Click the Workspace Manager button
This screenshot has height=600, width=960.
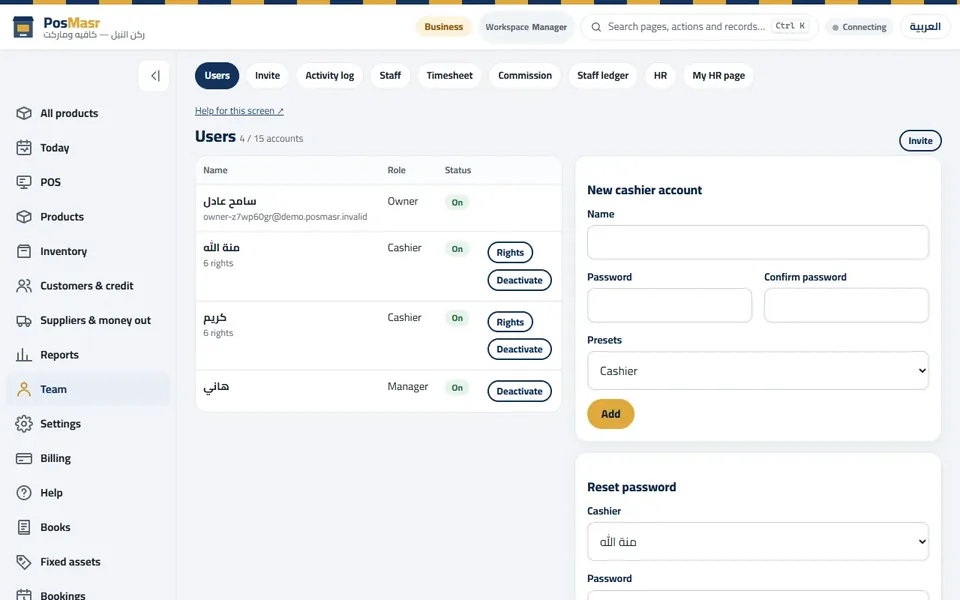coord(526,27)
